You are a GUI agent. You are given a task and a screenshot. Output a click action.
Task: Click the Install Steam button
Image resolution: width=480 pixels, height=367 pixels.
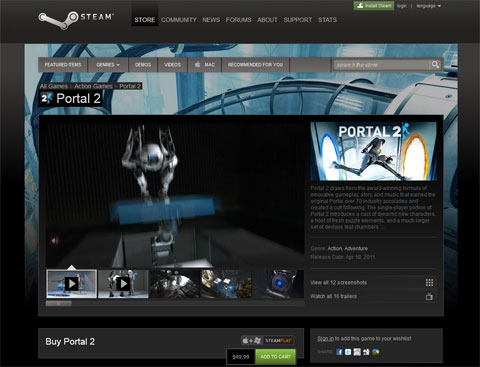[374, 6]
